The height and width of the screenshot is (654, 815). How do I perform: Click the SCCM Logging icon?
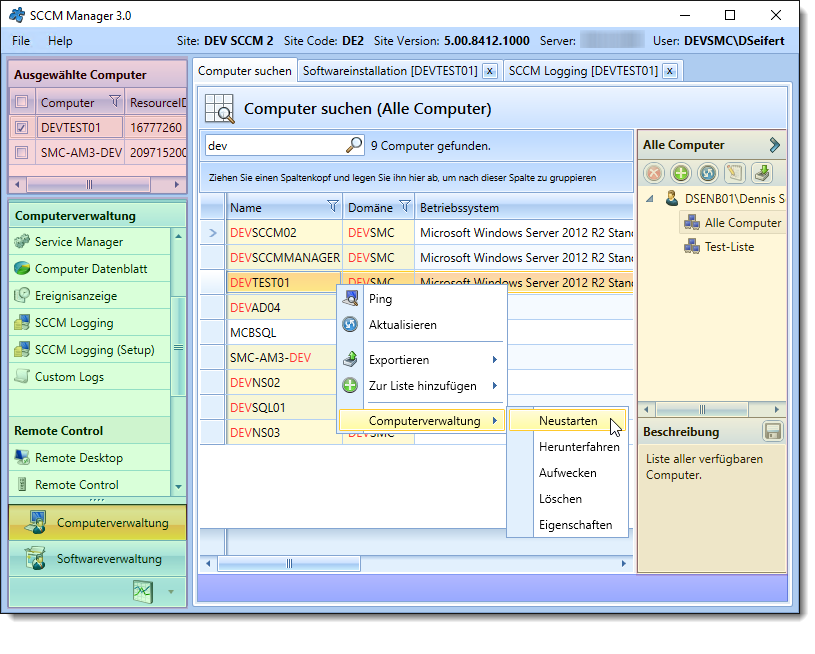(22, 322)
